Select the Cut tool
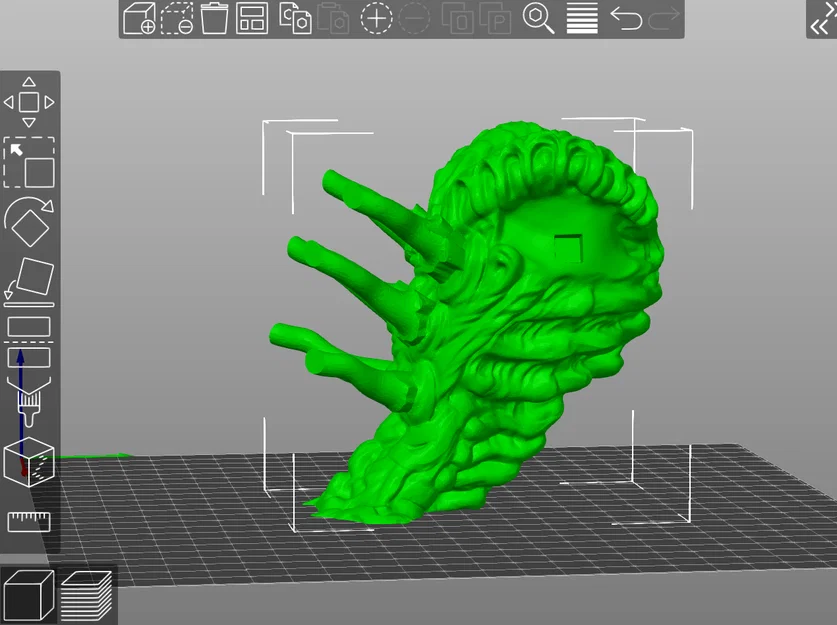Image resolution: width=837 pixels, height=625 pixels. [29, 342]
